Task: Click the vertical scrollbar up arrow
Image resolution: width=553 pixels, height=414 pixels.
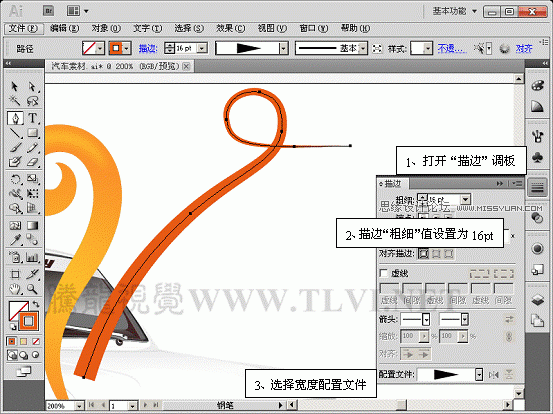Action: click(x=518, y=79)
